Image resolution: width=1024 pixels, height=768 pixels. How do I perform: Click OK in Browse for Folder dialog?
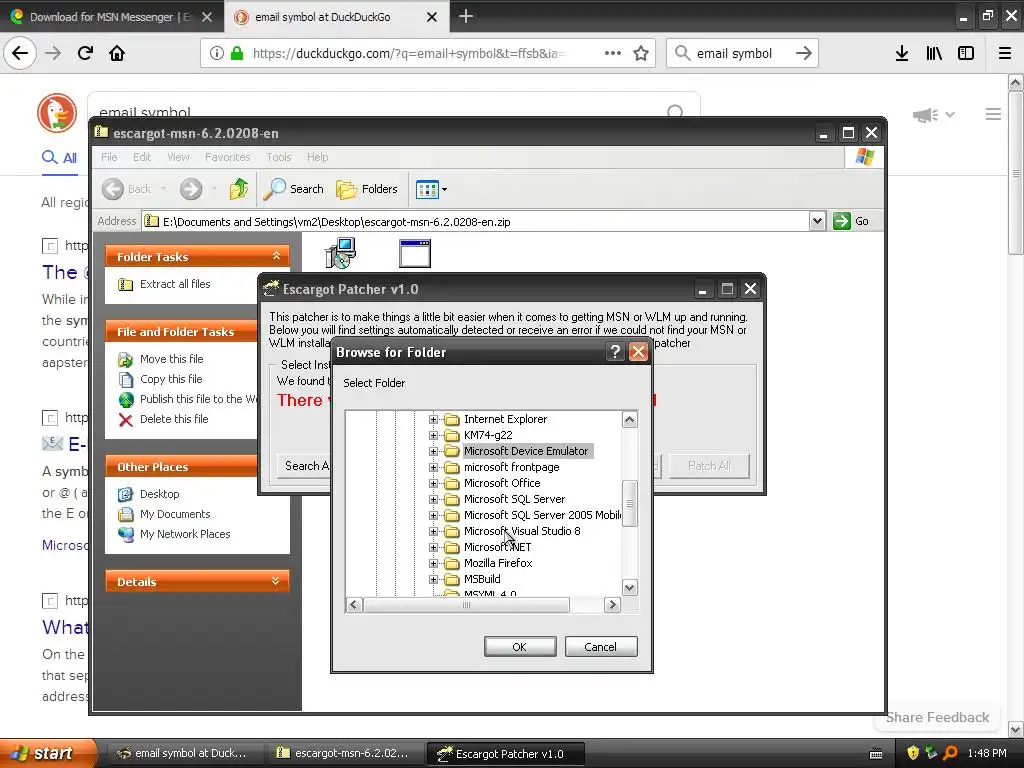[x=520, y=647]
